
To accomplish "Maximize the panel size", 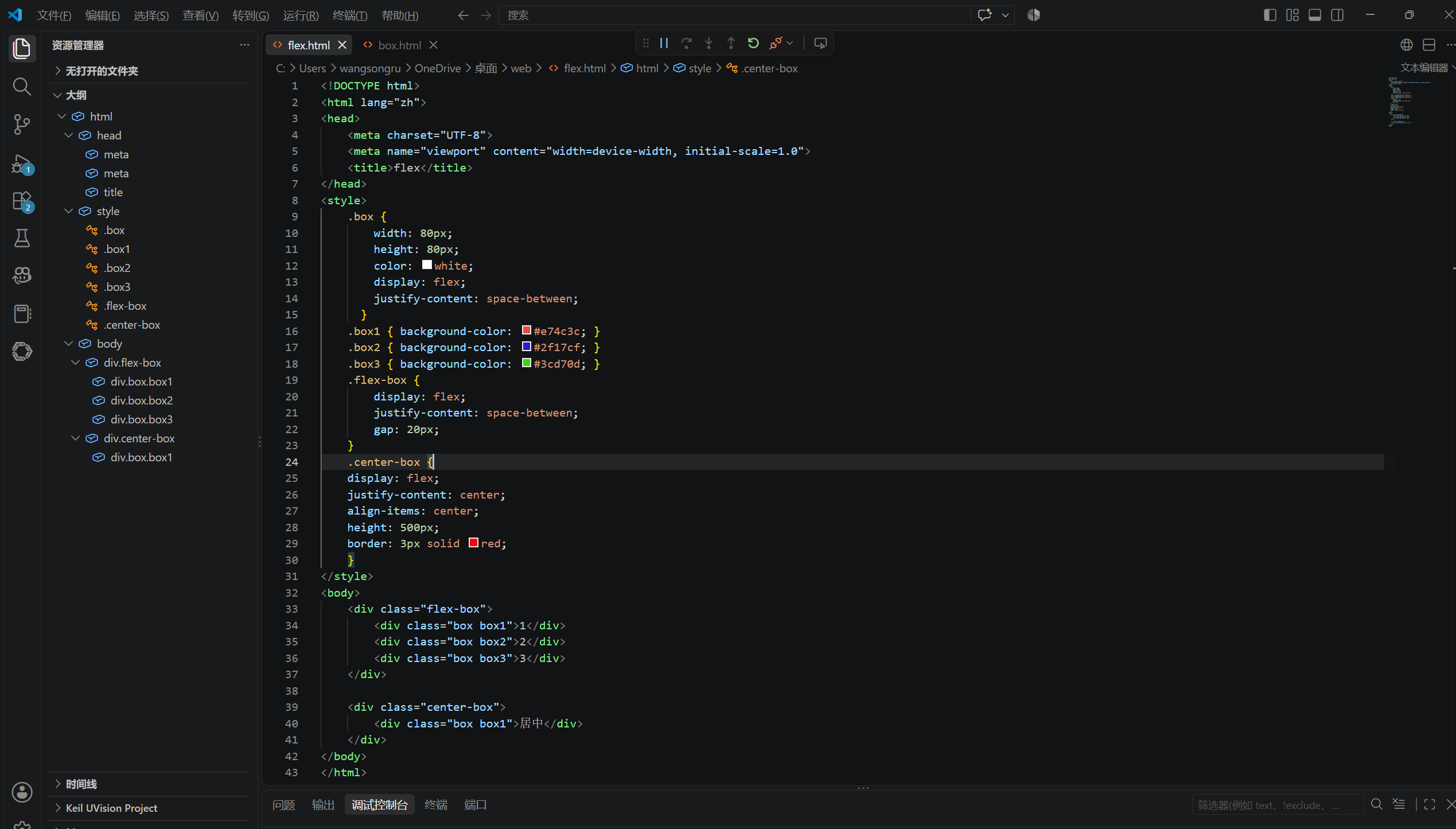I will coord(1429,805).
